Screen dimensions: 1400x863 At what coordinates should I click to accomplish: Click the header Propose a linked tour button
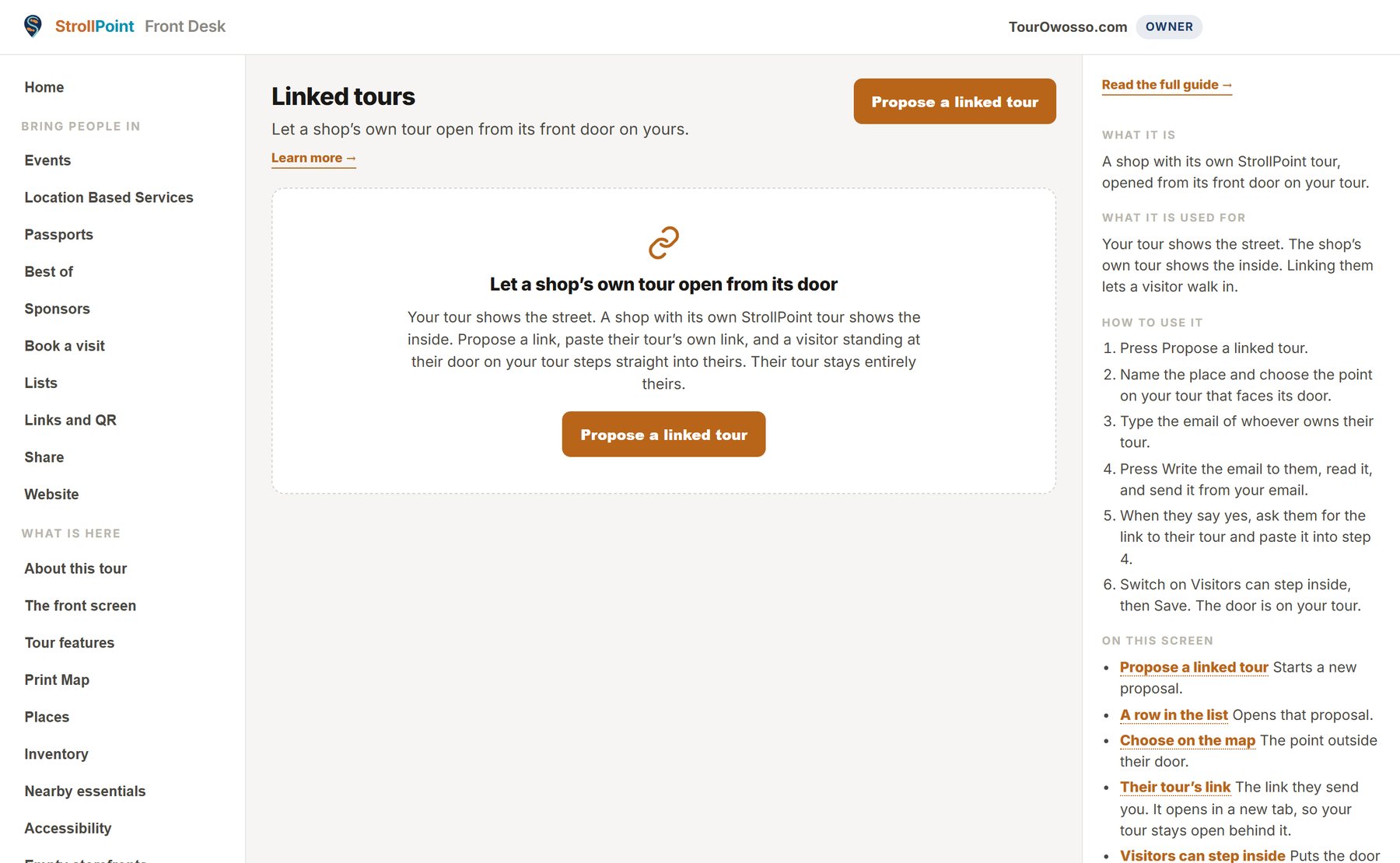[954, 101]
